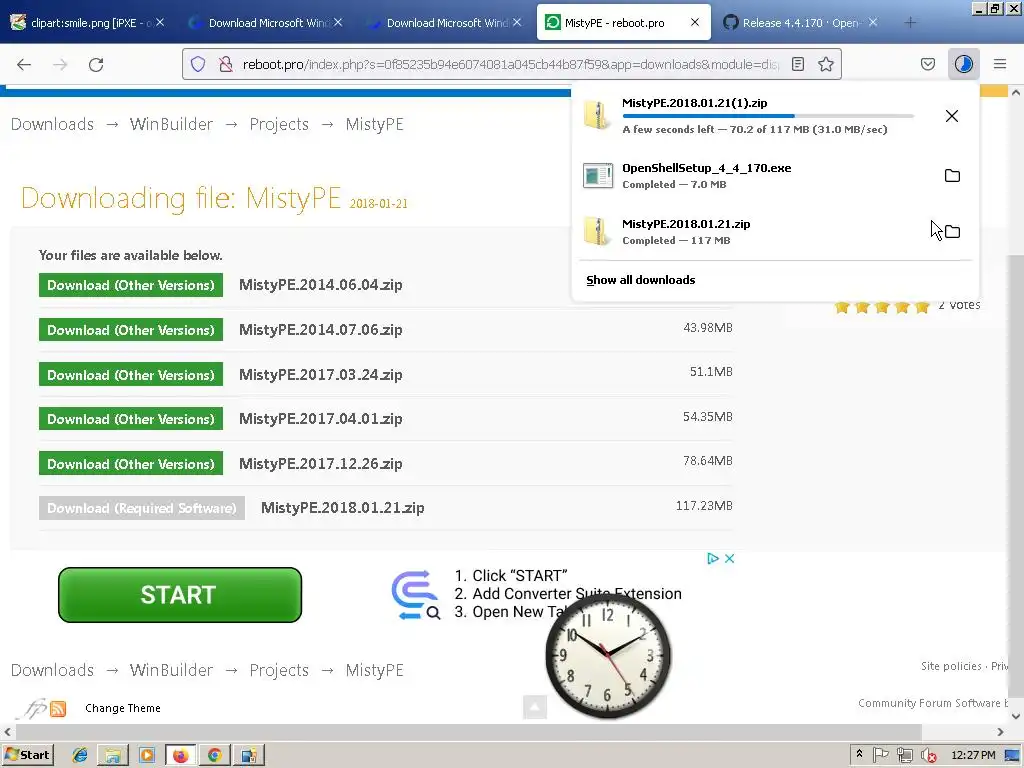Click the Show desktop tray icon
Viewport: 1024px width, 768px height.
(1013, 756)
